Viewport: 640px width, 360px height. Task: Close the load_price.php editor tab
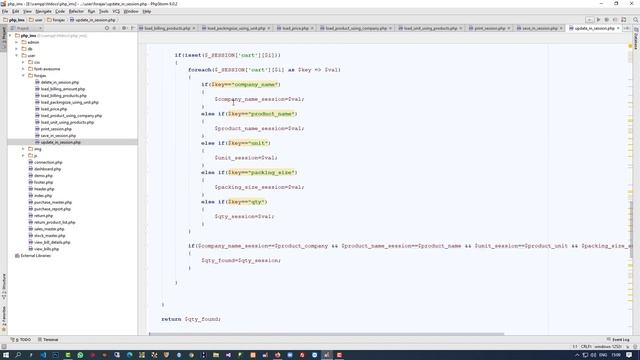[312, 28]
